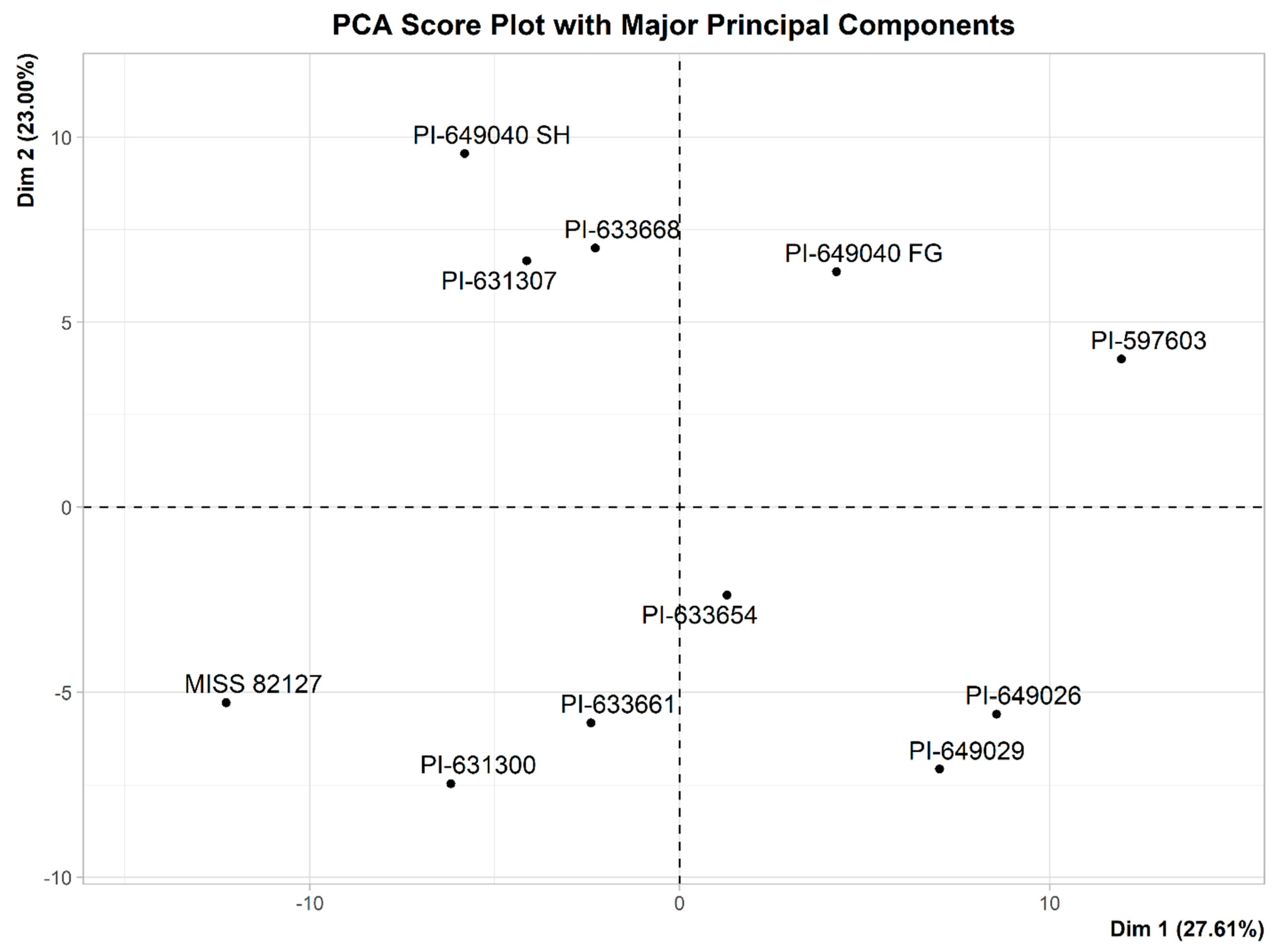Click the PCA Score Plot title
This screenshot has width=1276, height=952.
pyautogui.click(x=673, y=25)
